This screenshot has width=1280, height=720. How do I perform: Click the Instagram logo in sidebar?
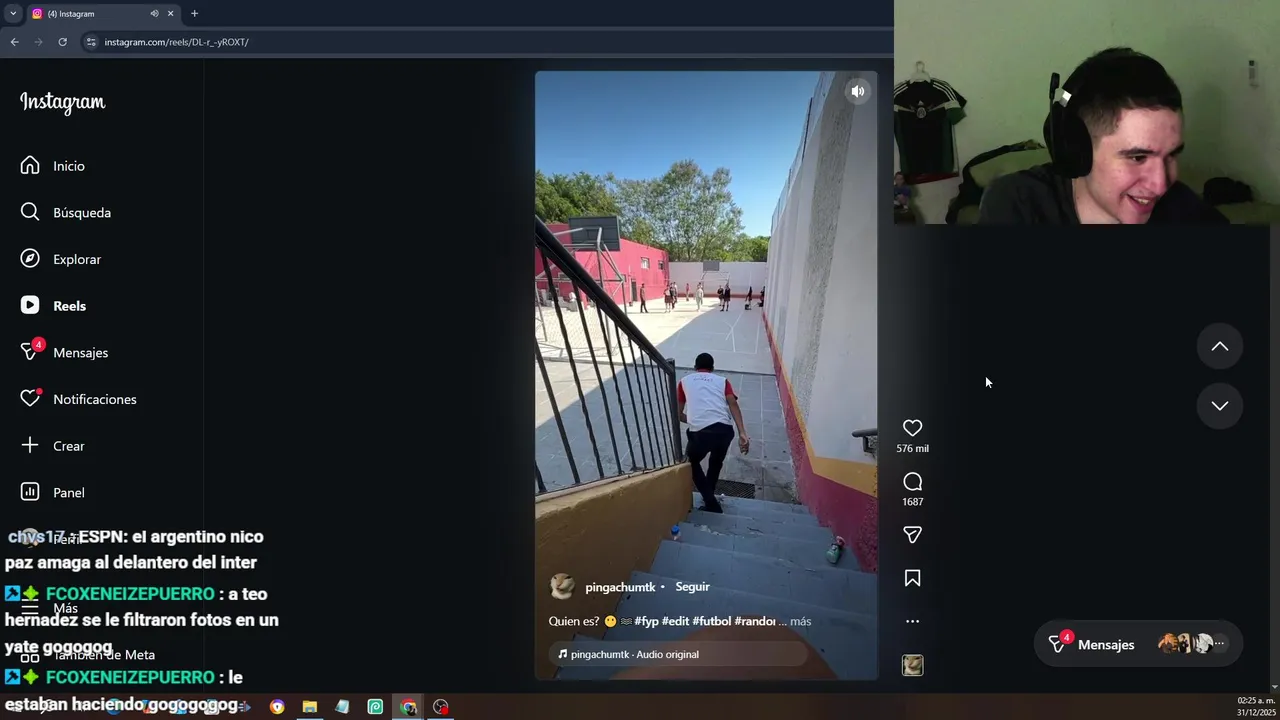click(62, 102)
